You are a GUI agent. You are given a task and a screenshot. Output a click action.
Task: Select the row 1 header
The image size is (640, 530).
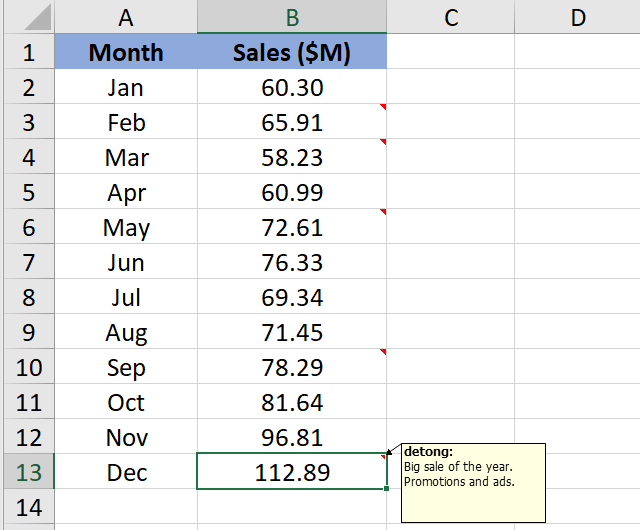(27, 52)
